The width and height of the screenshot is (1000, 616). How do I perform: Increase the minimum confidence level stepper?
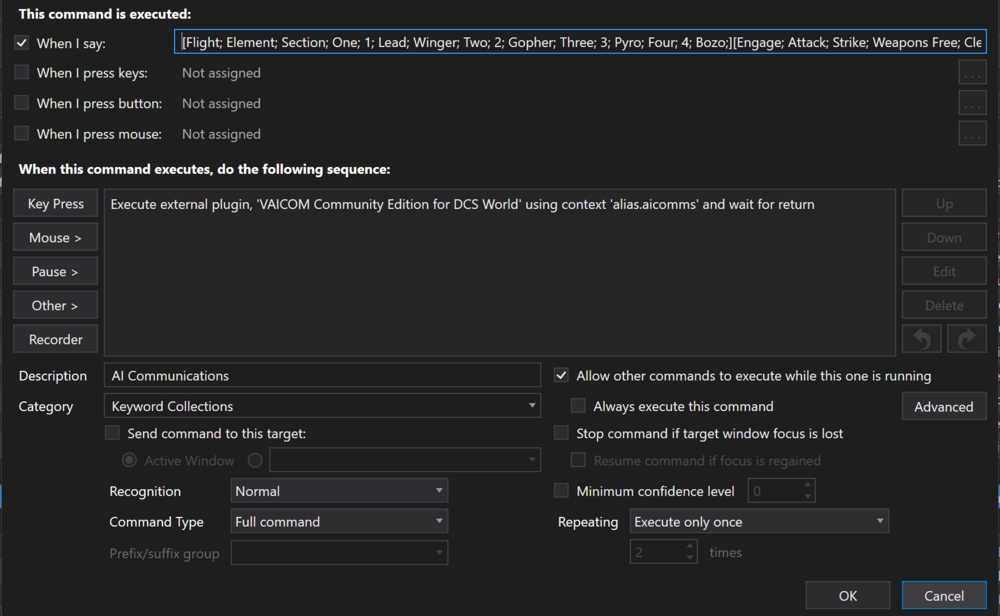pyautogui.click(x=808, y=485)
